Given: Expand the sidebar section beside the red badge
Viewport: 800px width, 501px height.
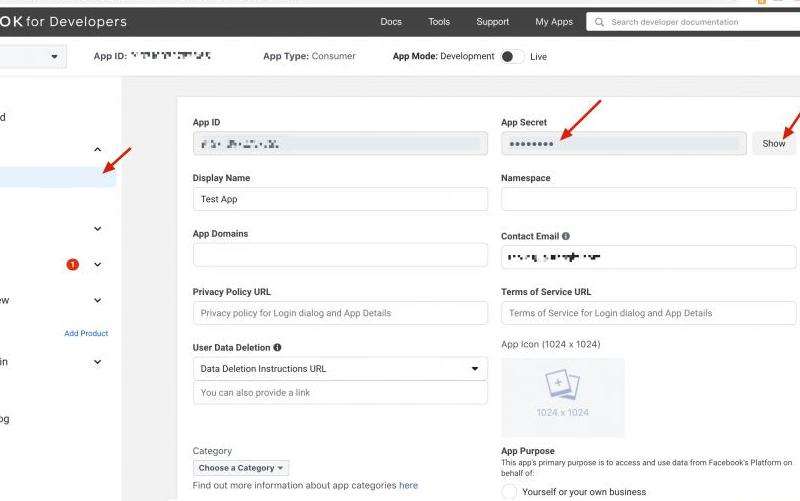Looking at the screenshot, I should coord(97,265).
